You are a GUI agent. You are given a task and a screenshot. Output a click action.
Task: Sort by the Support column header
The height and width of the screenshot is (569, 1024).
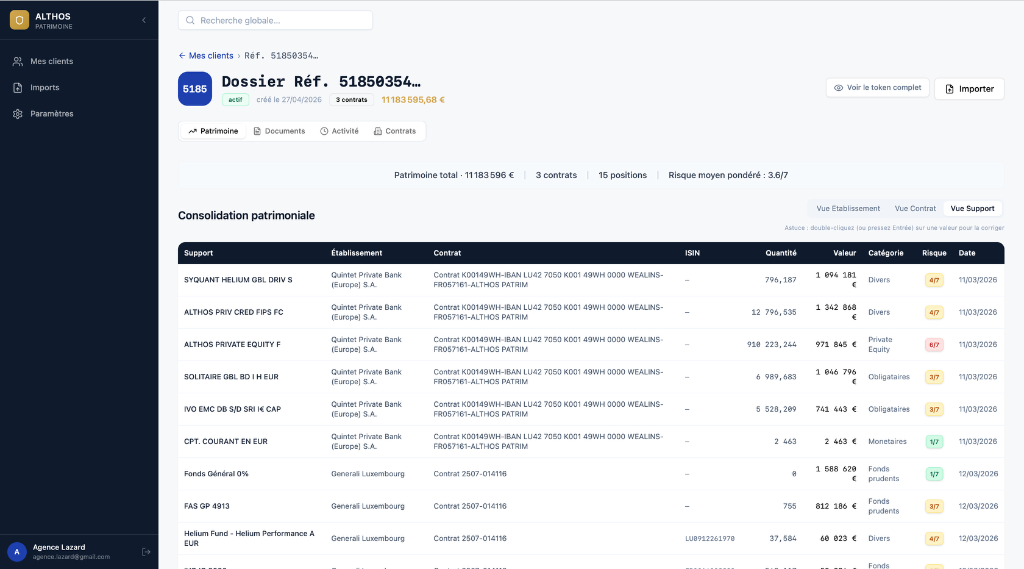click(x=199, y=253)
